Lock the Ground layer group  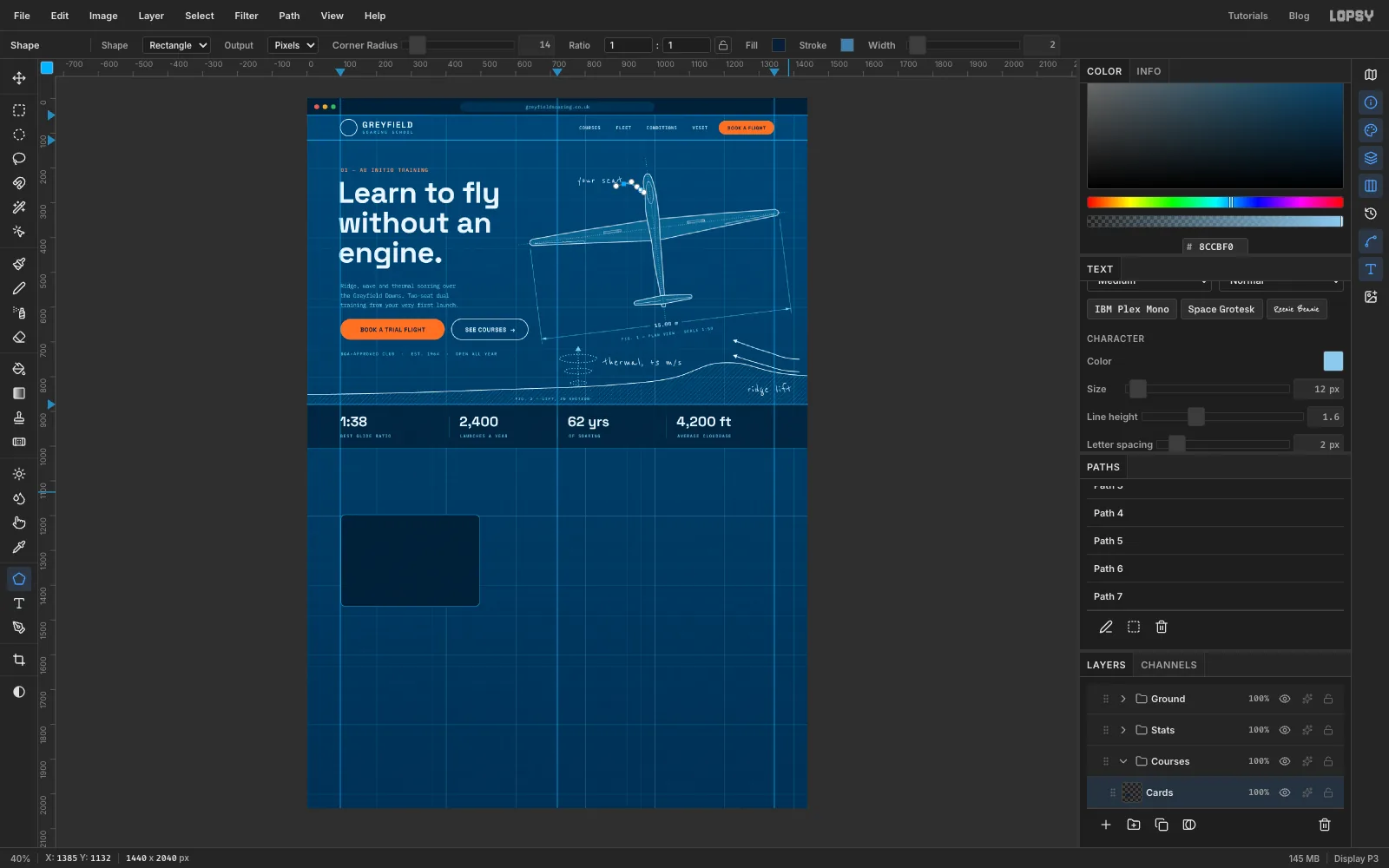point(1328,699)
